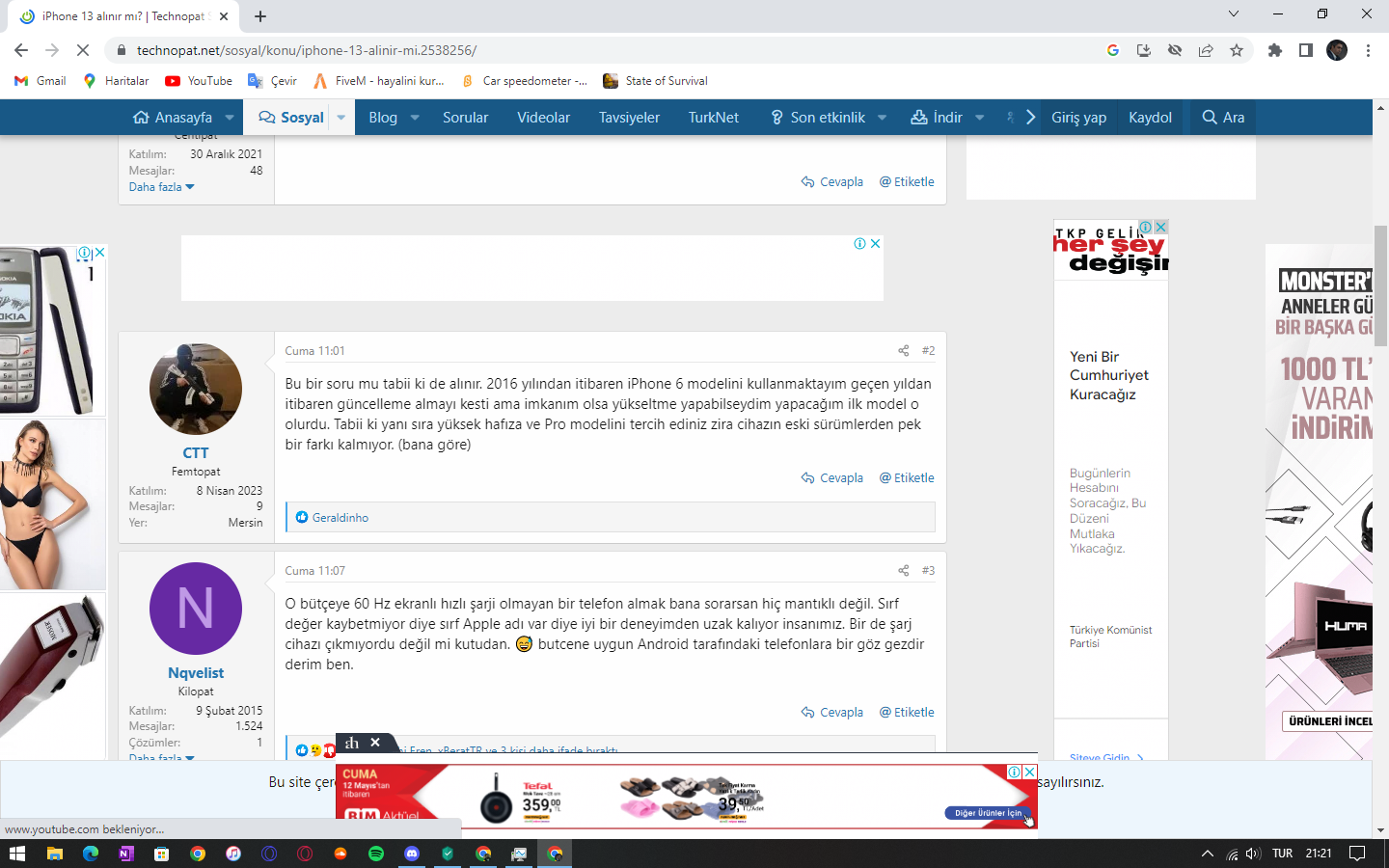This screenshot has width=1389, height=868.
Task: Share post #3 via the share icon
Action: point(904,571)
